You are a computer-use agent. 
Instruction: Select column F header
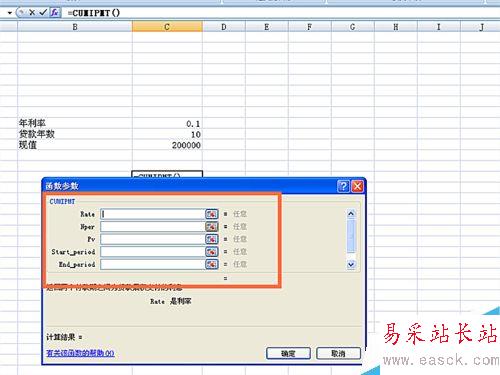tap(310, 27)
